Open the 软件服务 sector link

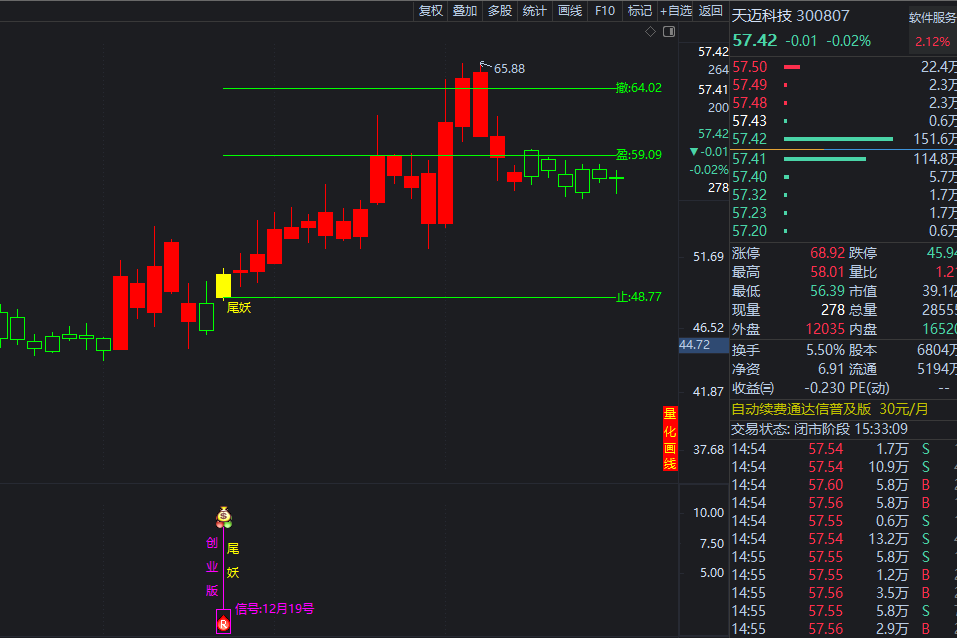(932, 17)
